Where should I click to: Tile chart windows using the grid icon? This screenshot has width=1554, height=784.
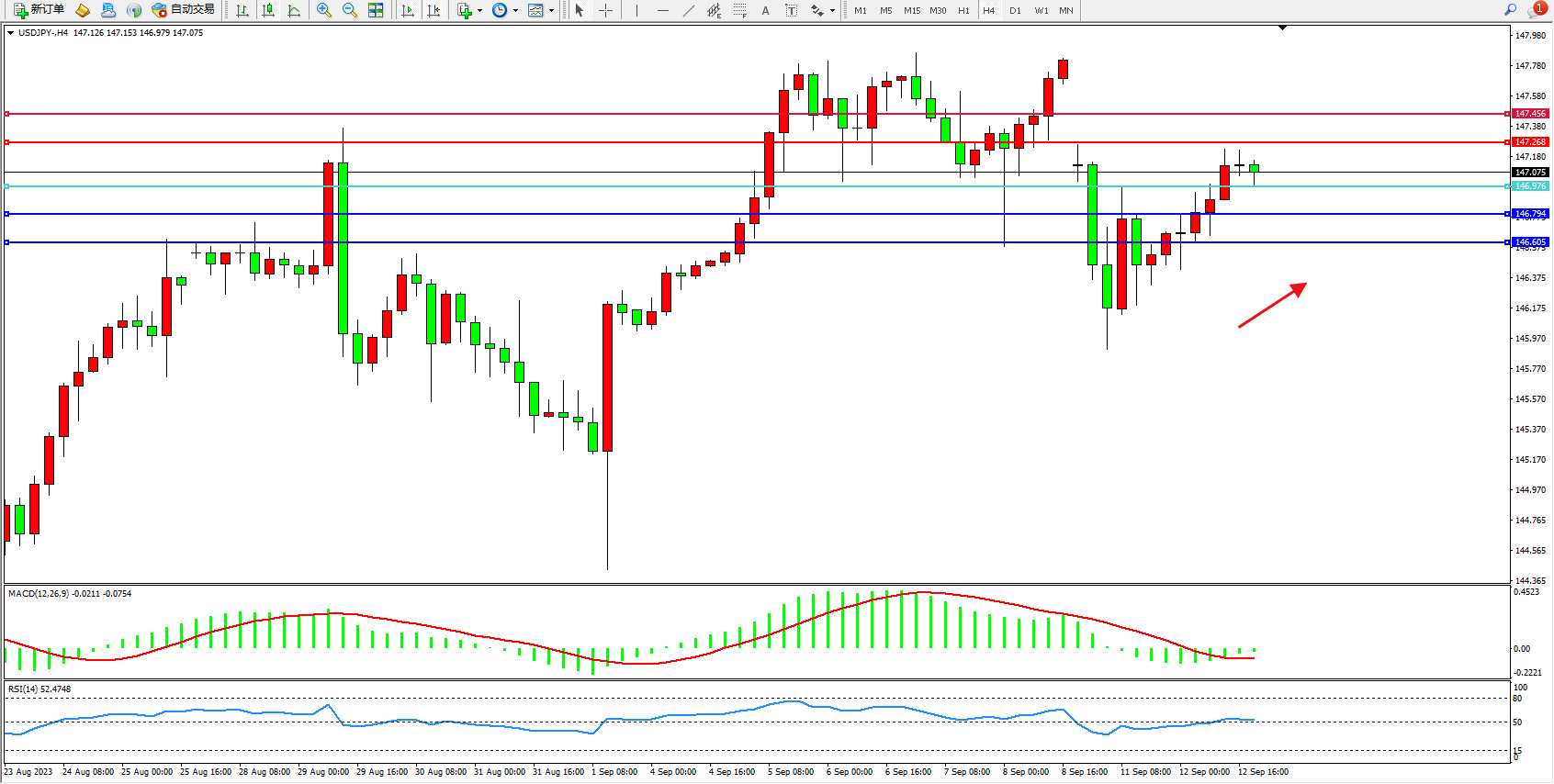pyautogui.click(x=376, y=10)
